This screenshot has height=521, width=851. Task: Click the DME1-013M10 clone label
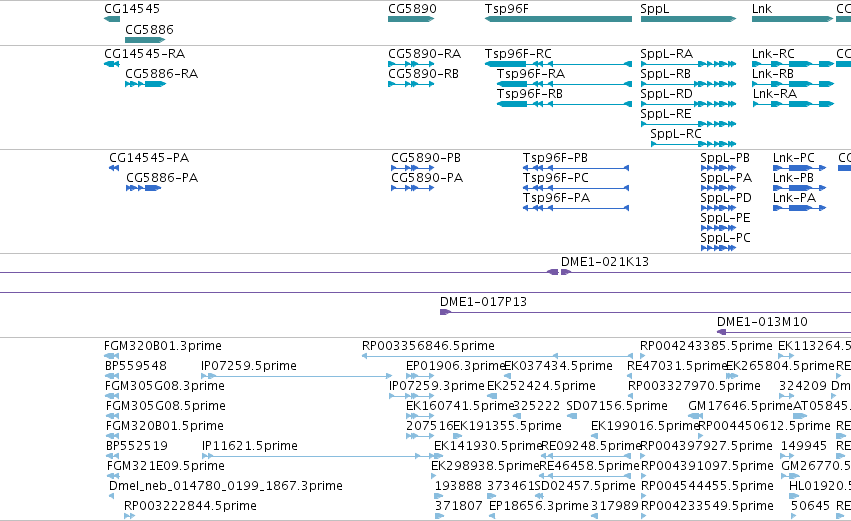762,322
